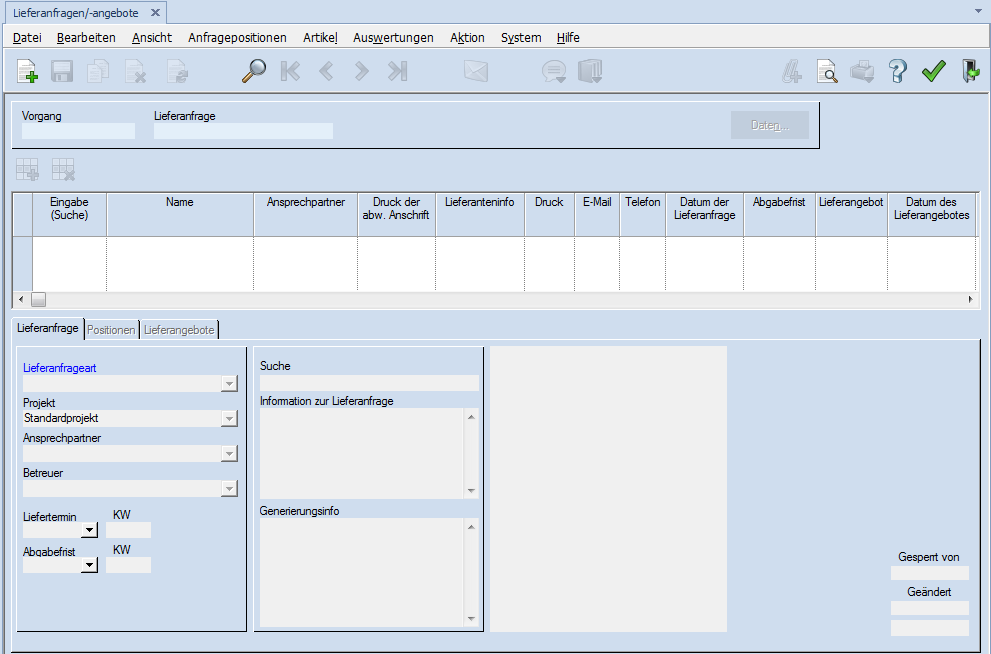Click the green checkmark confirm icon

pyautogui.click(x=933, y=72)
